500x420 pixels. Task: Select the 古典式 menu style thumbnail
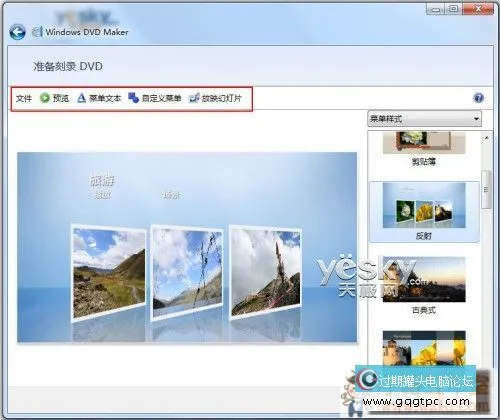pyautogui.click(x=424, y=279)
